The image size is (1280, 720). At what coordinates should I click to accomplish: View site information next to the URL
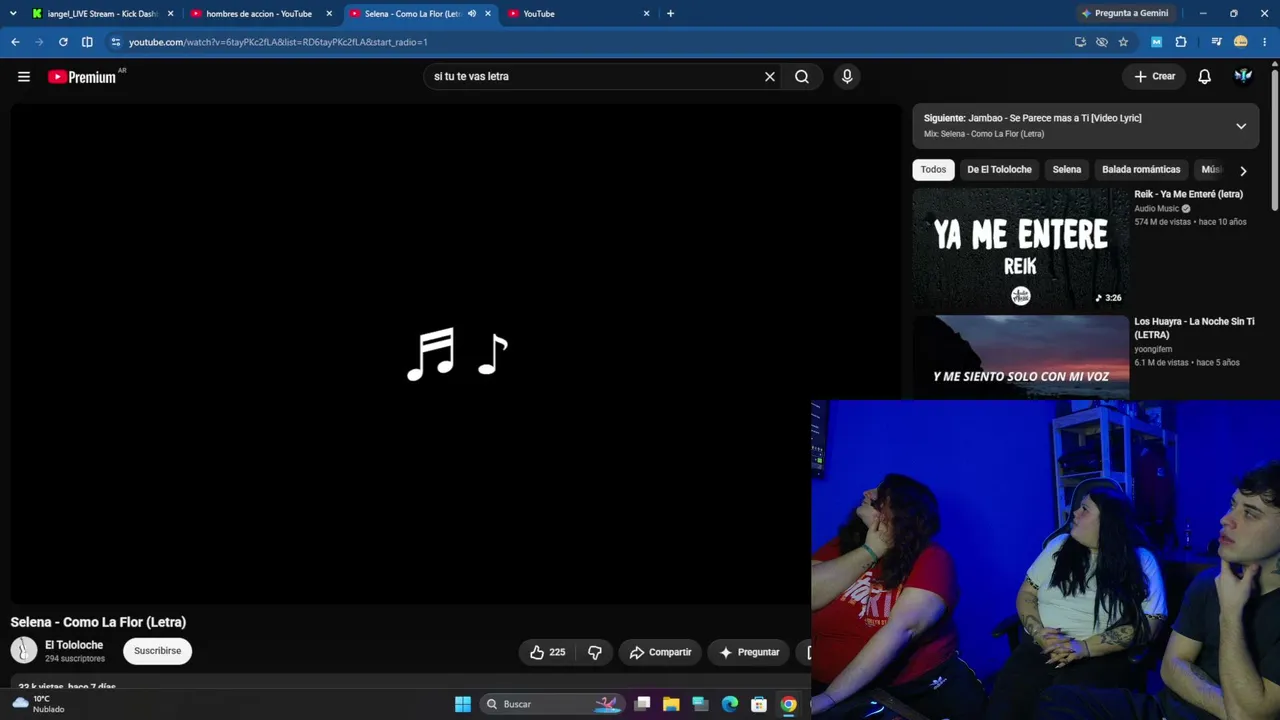(116, 42)
